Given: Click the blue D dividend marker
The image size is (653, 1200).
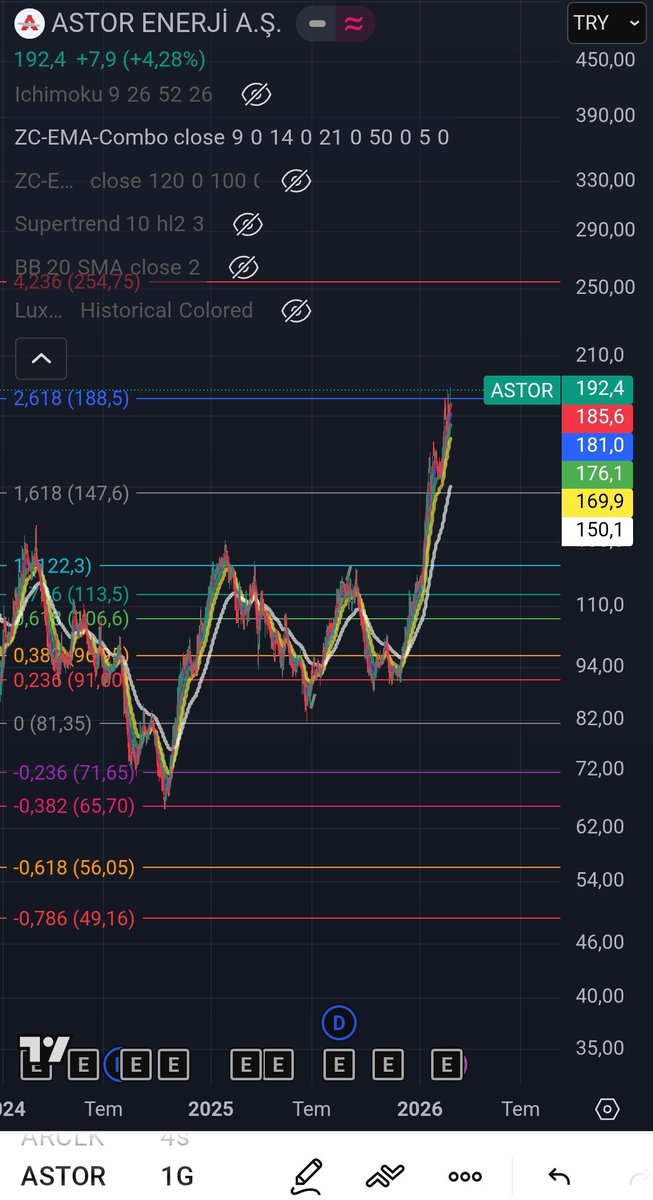Looking at the screenshot, I should point(339,1023).
